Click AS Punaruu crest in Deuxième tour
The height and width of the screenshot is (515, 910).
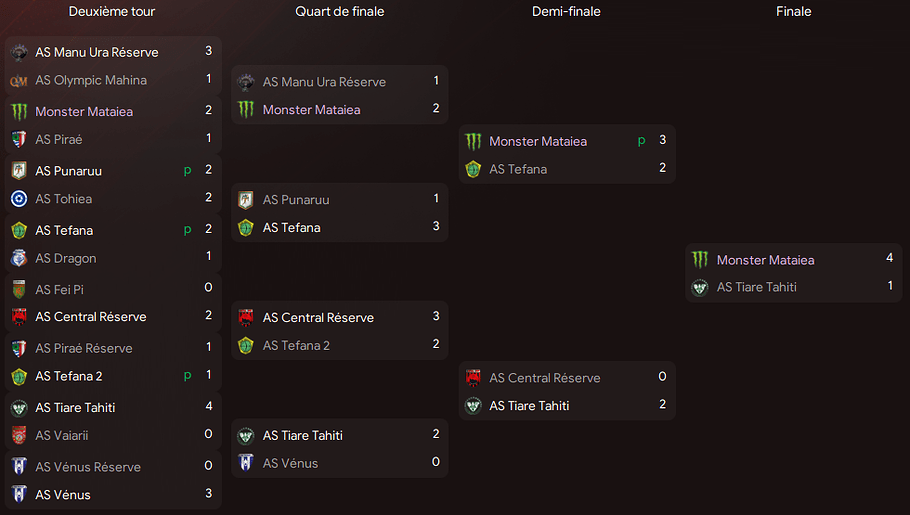19,171
